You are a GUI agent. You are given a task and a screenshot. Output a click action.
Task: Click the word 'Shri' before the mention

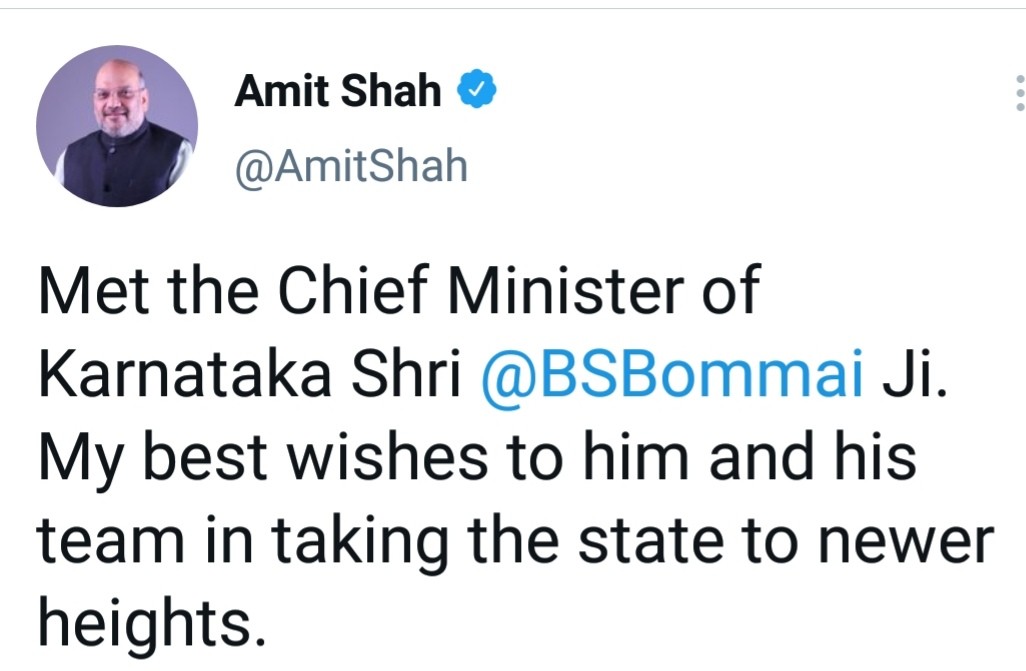(406, 373)
